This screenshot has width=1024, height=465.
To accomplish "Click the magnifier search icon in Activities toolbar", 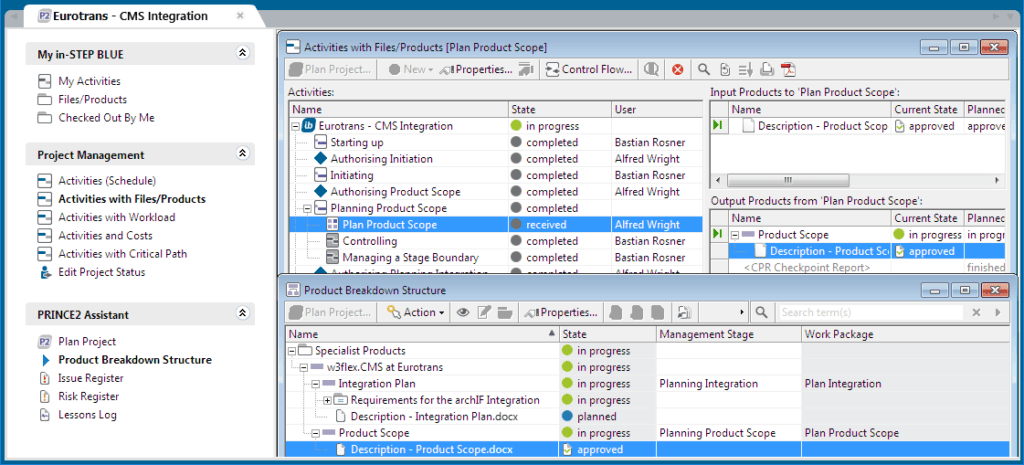I will [x=703, y=69].
